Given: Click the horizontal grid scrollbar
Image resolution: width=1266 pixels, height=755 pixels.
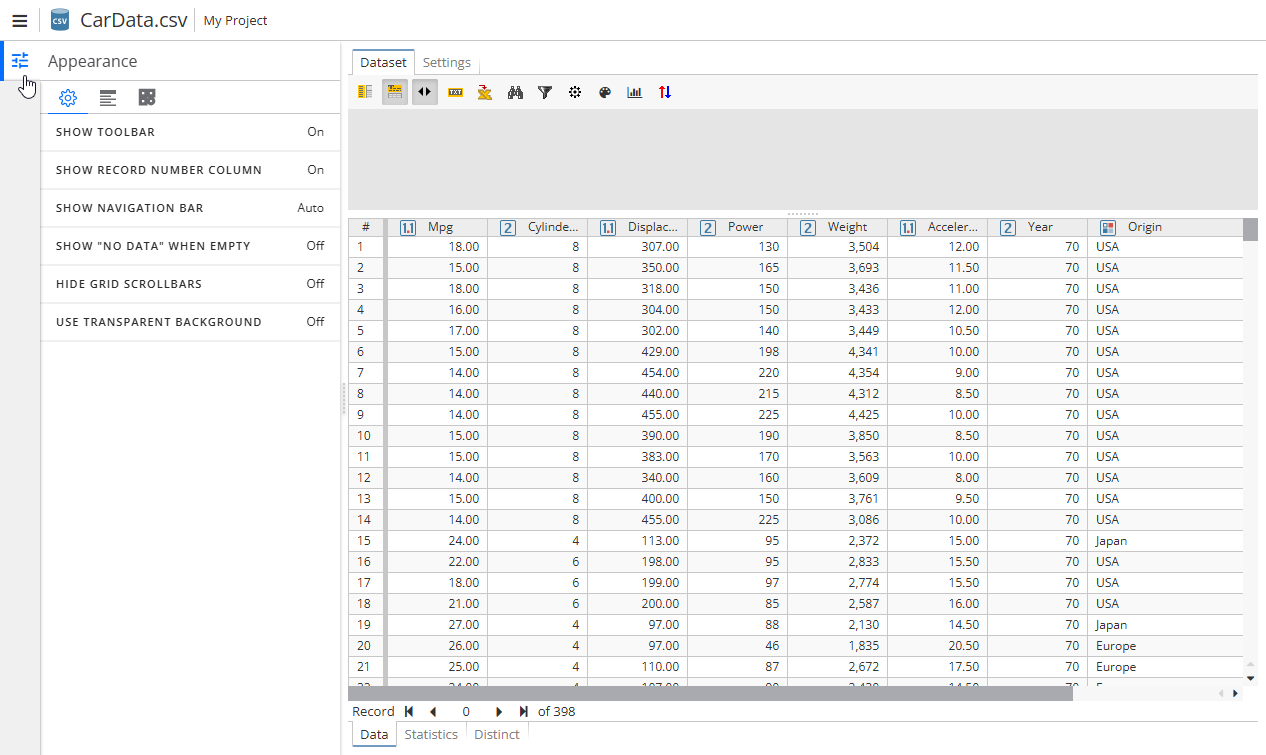Looking at the screenshot, I should (x=710, y=693).
